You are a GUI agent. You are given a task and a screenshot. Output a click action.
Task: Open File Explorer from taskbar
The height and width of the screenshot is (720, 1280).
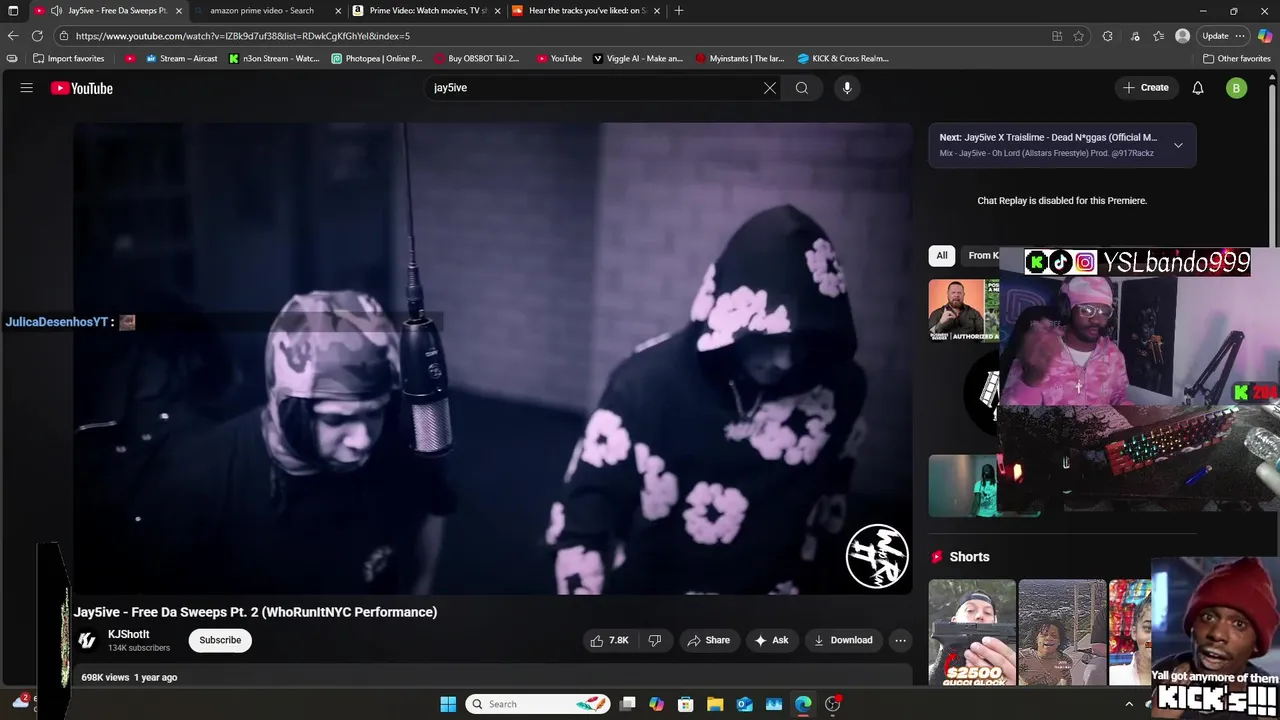(715, 704)
